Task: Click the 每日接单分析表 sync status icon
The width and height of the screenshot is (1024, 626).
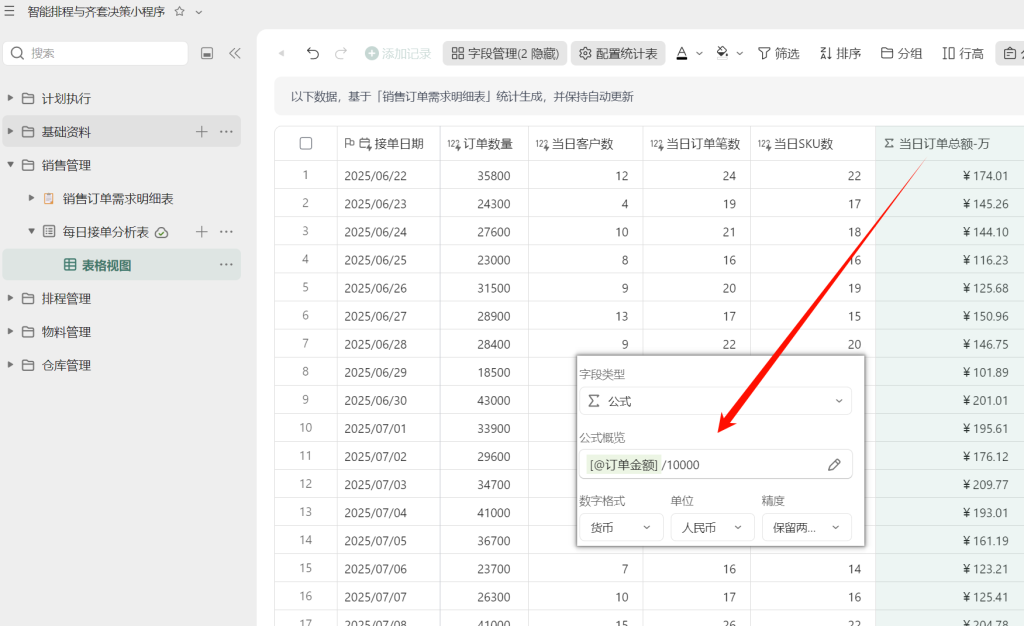Action: coord(162,232)
